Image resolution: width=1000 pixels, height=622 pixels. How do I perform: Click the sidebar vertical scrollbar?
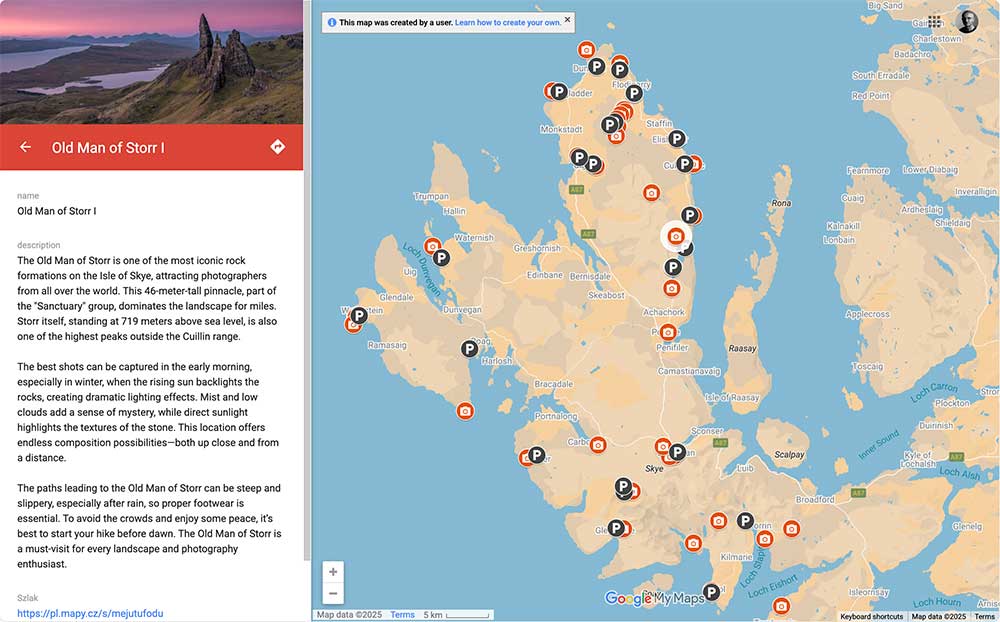coord(307,281)
